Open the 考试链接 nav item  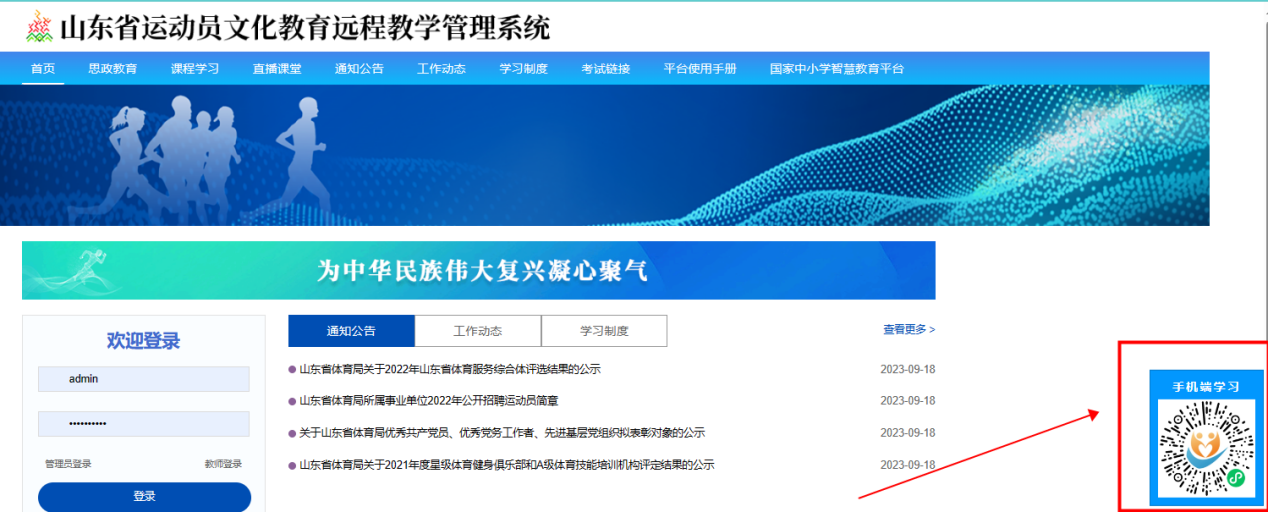click(606, 69)
